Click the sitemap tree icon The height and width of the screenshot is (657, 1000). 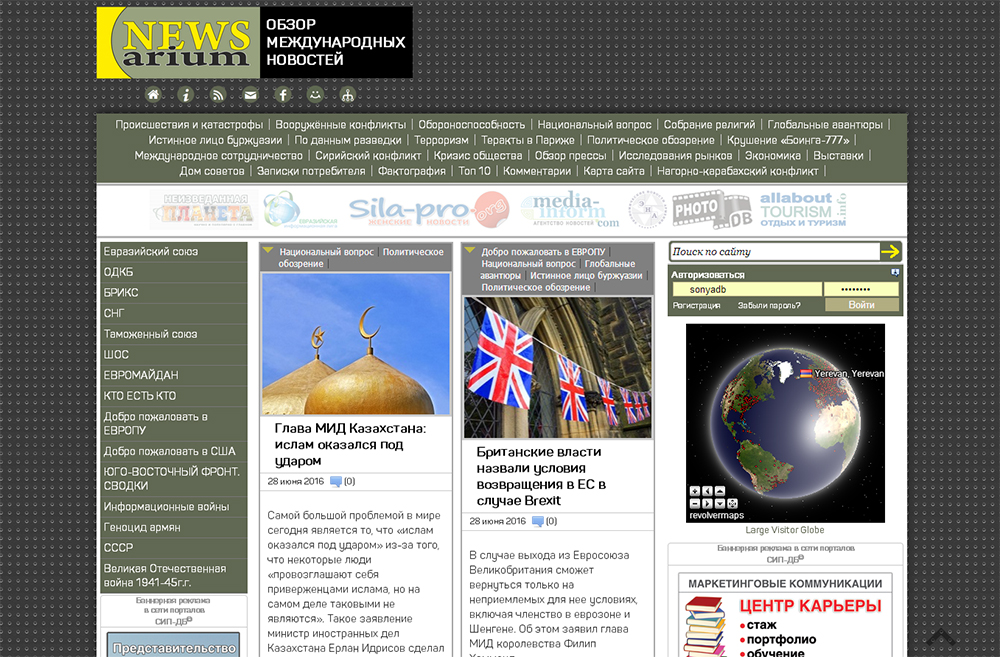pyautogui.click(x=347, y=95)
